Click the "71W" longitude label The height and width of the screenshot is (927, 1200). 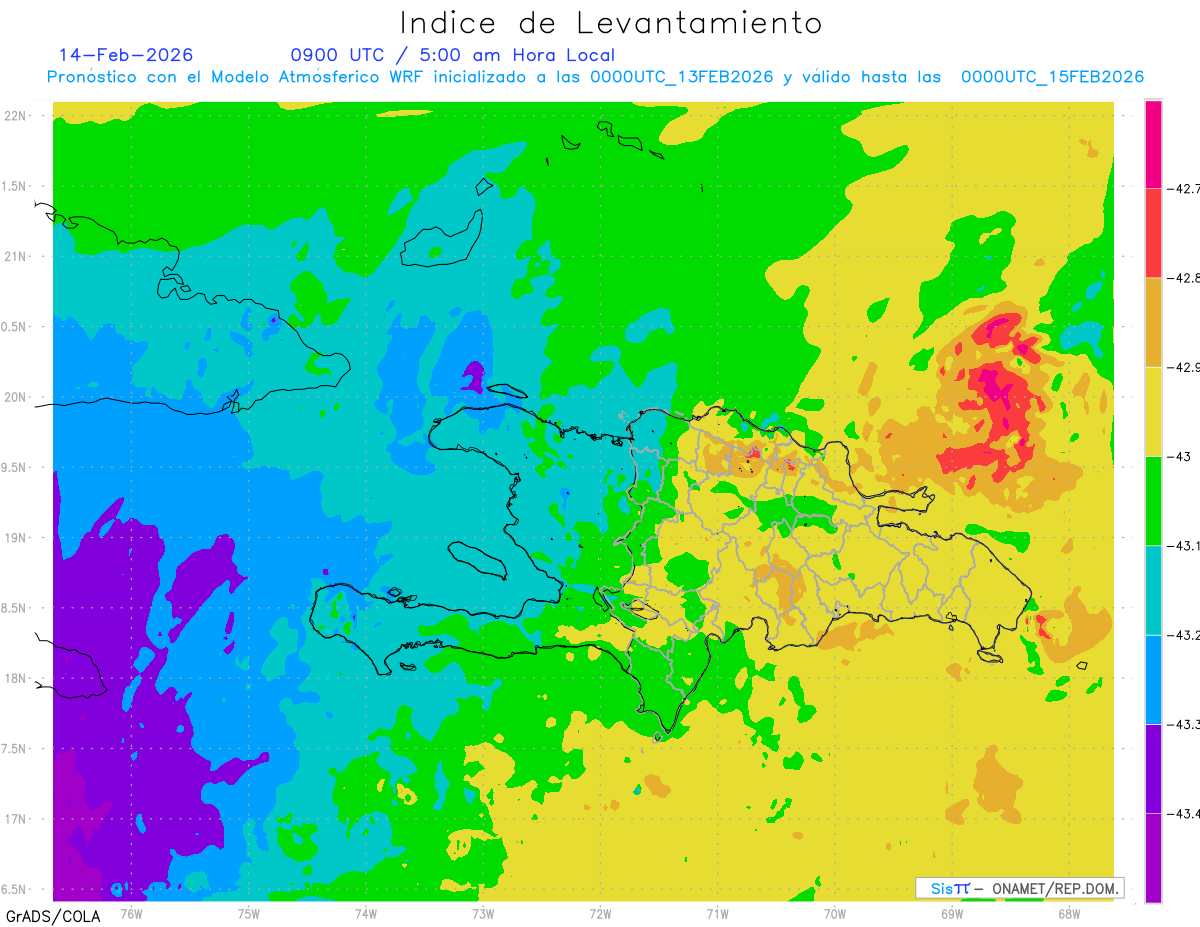tap(717, 913)
